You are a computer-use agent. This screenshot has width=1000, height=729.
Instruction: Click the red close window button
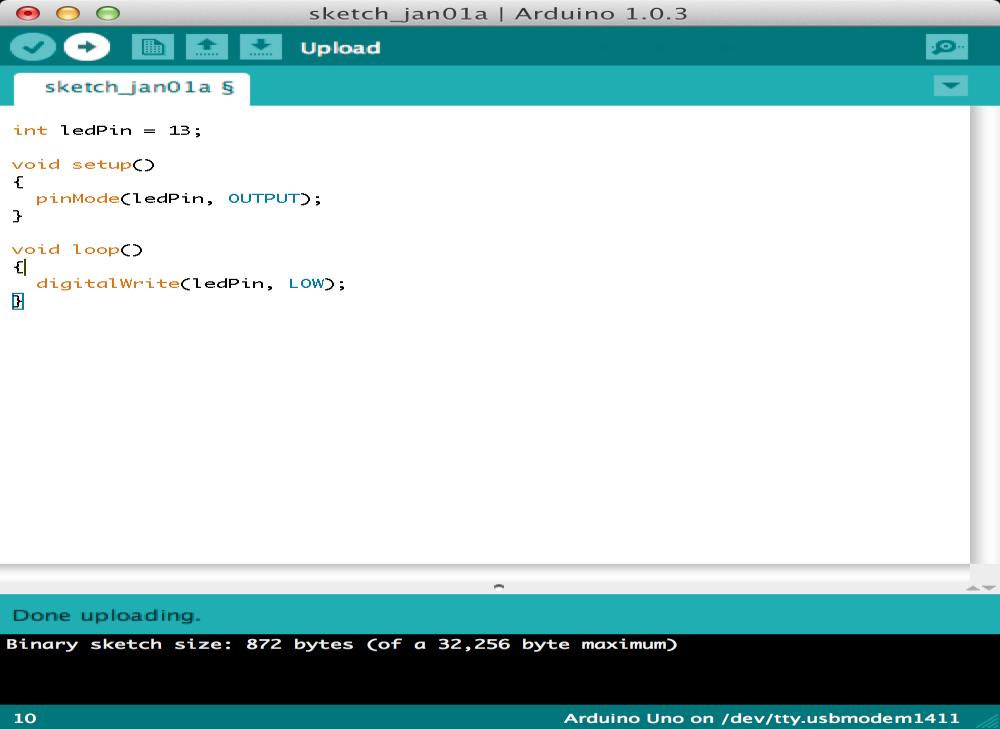[27, 13]
